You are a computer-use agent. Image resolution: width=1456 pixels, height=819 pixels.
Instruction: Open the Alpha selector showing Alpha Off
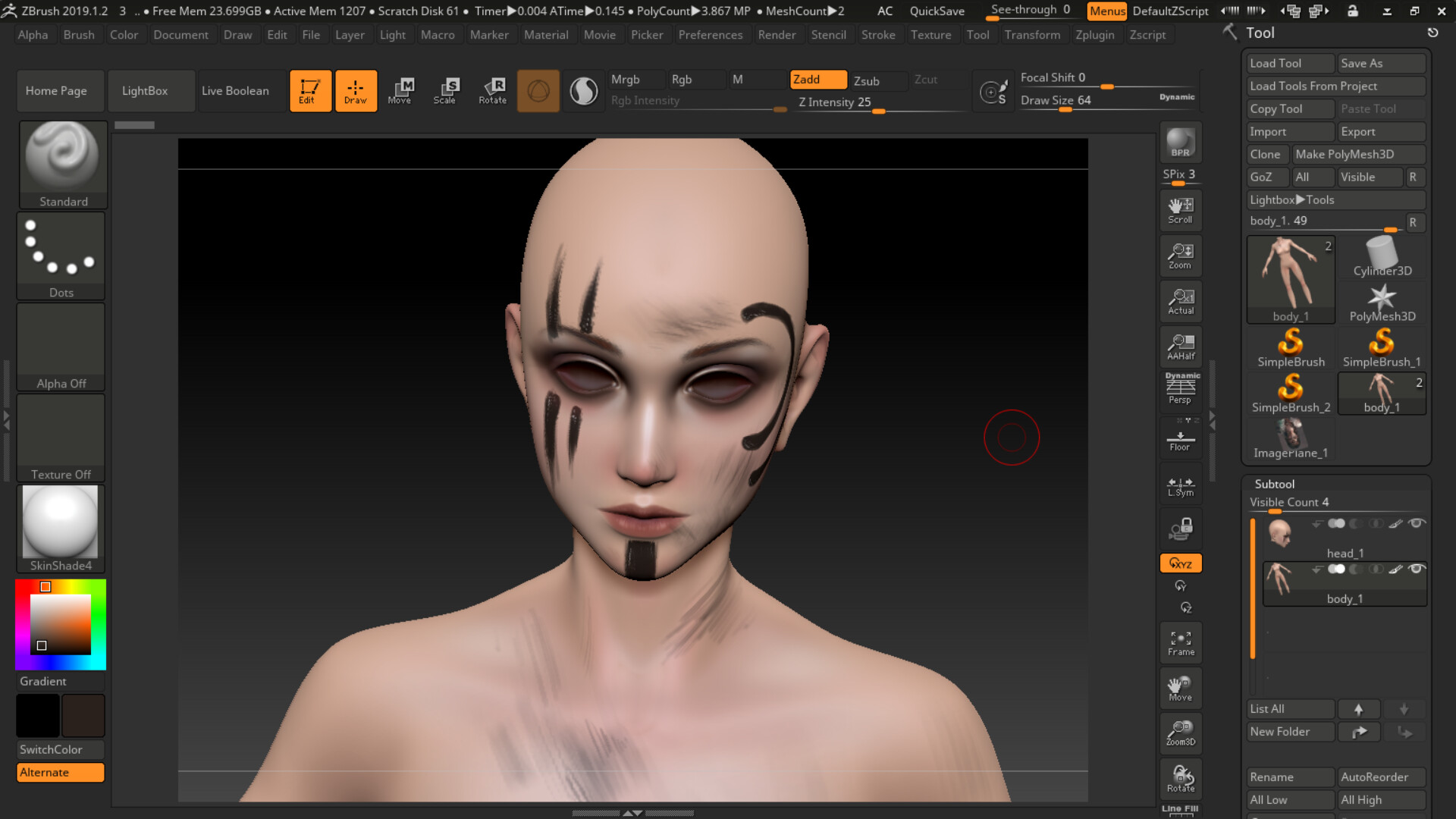61,341
